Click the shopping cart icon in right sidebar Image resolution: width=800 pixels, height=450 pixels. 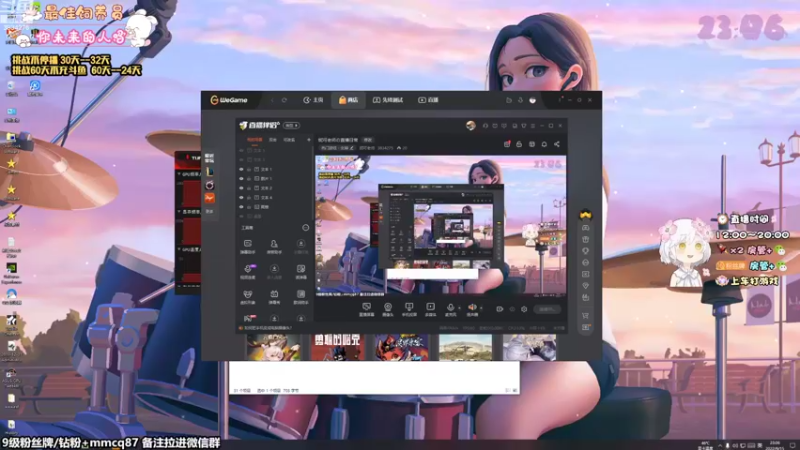586,315
